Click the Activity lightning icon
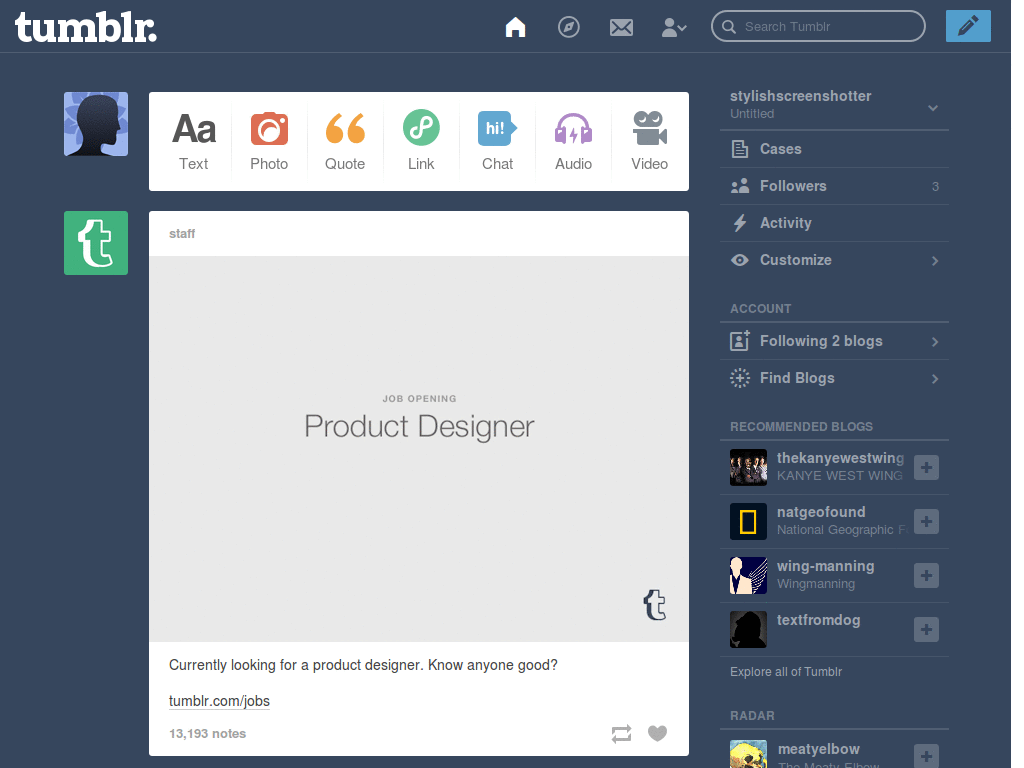This screenshot has width=1024, height=768. coord(740,223)
